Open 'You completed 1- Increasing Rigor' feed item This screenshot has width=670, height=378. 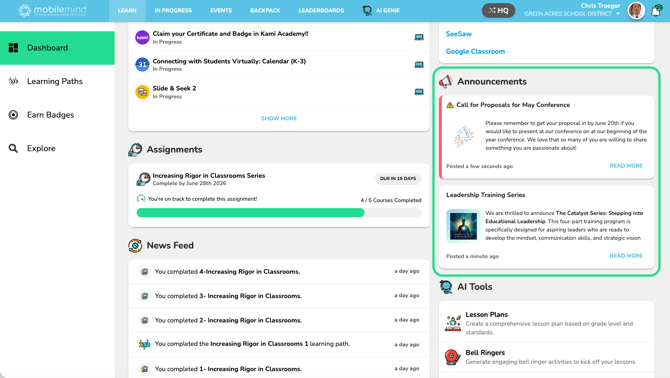coord(279,369)
